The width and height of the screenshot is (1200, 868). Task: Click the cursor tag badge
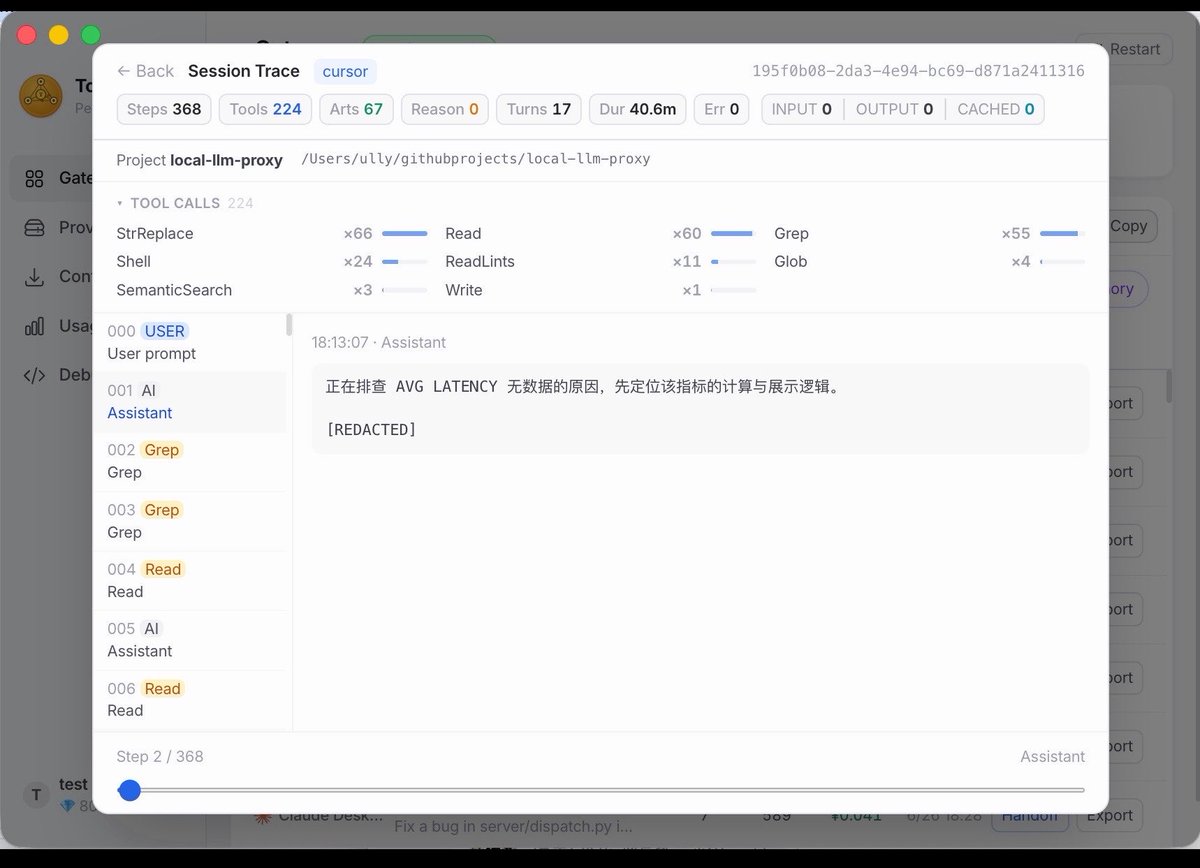click(x=345, y=71)
